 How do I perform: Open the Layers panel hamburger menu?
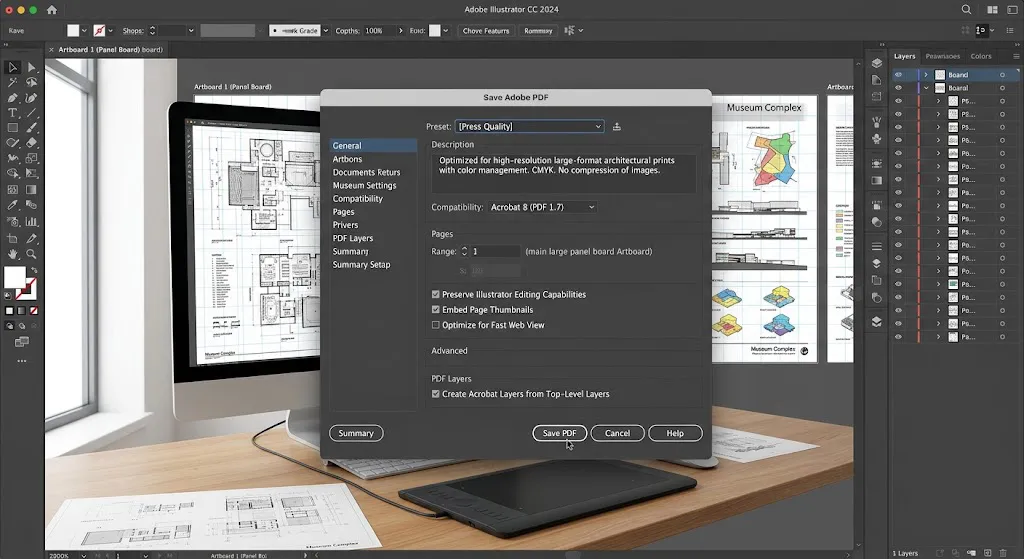pyautogui.click(x=1016, y=56)
